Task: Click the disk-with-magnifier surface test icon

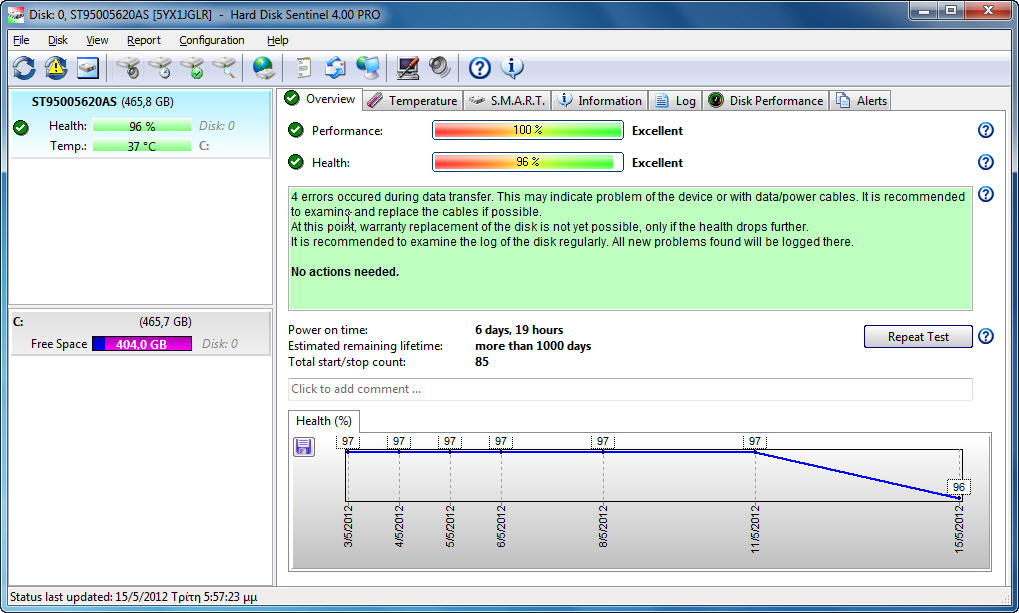Action: pos(224,68)
